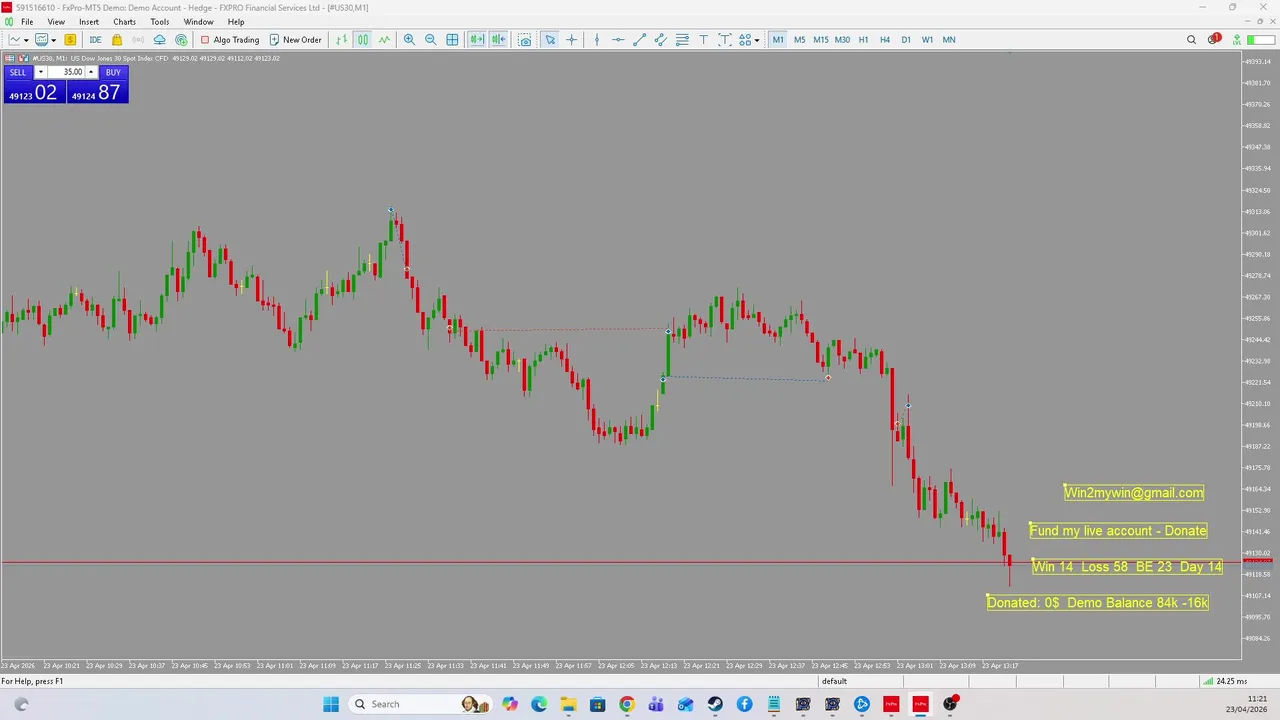Tile chart windows with grid icon

[x=452, y=40]
